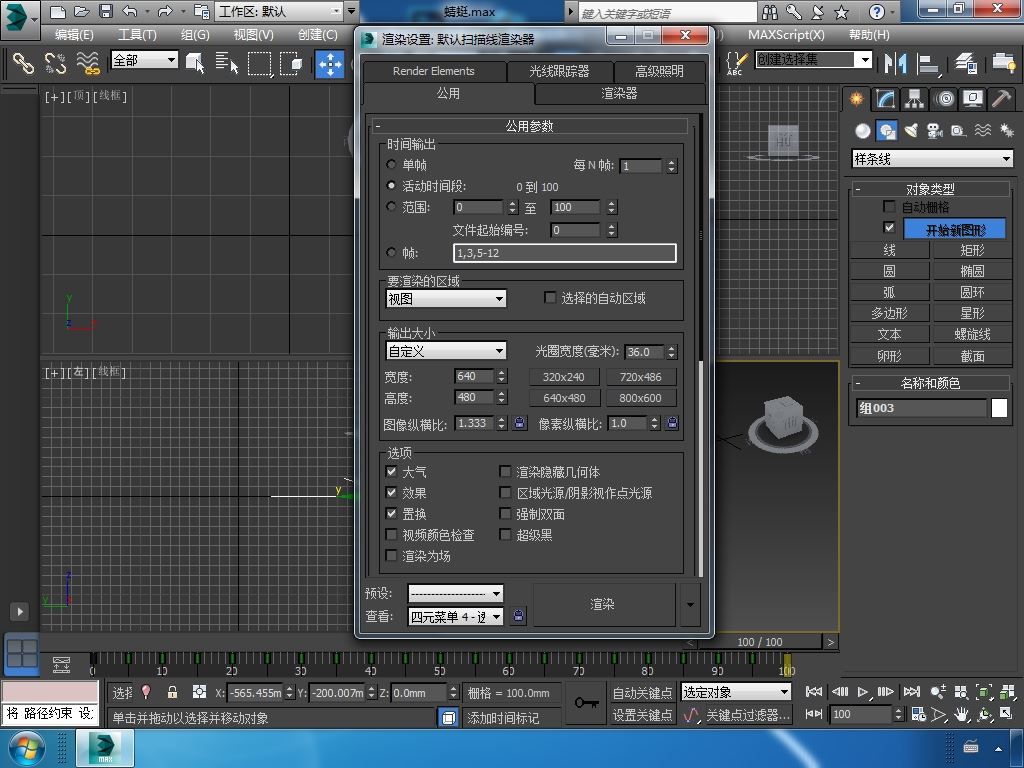Open the 工作区 workspace dropdown
This screenshot has width=1024, height=768.
pyautogui.click(x=279, y=11)
